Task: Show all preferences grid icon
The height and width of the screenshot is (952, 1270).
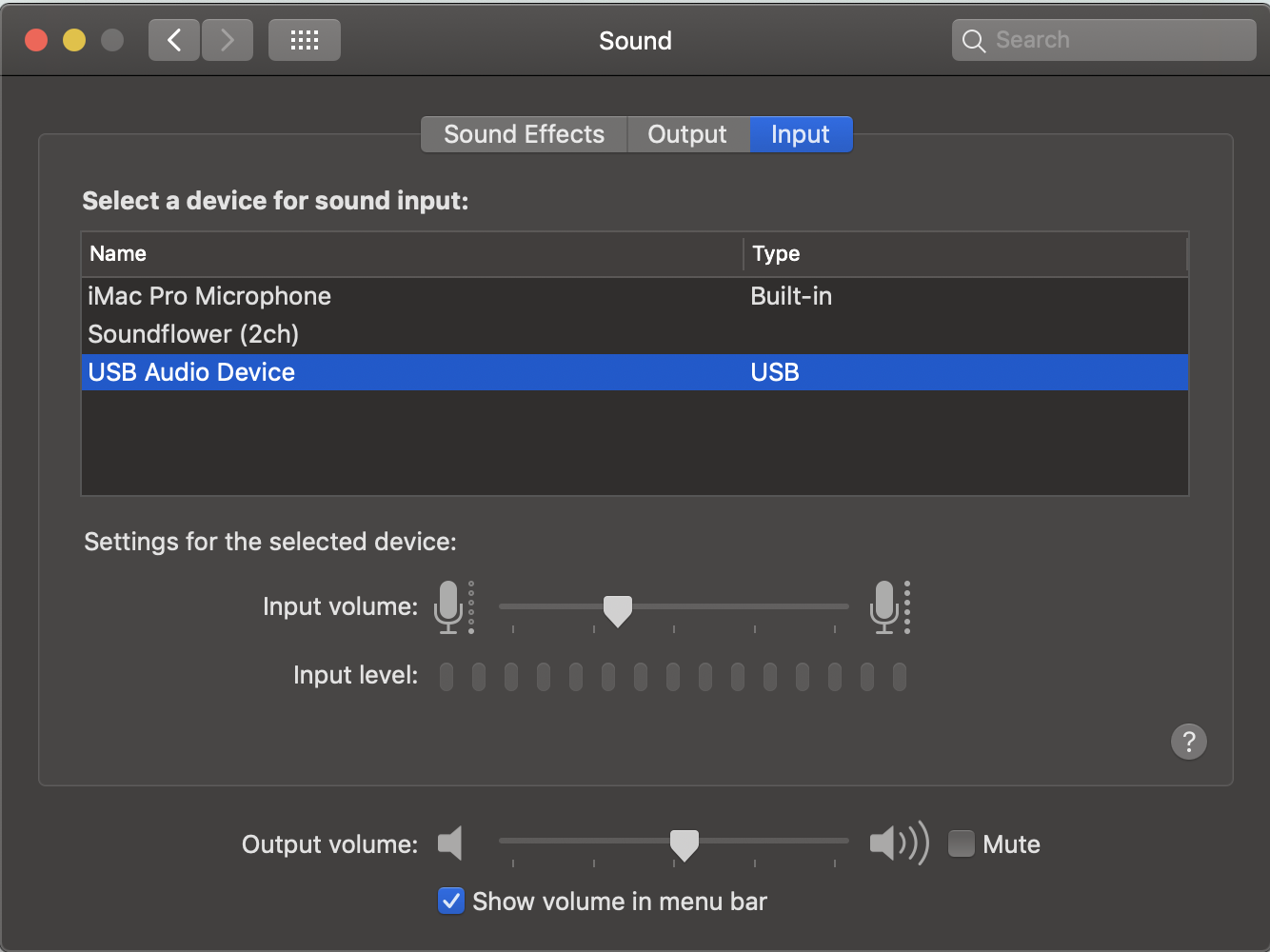Action: 305,40
